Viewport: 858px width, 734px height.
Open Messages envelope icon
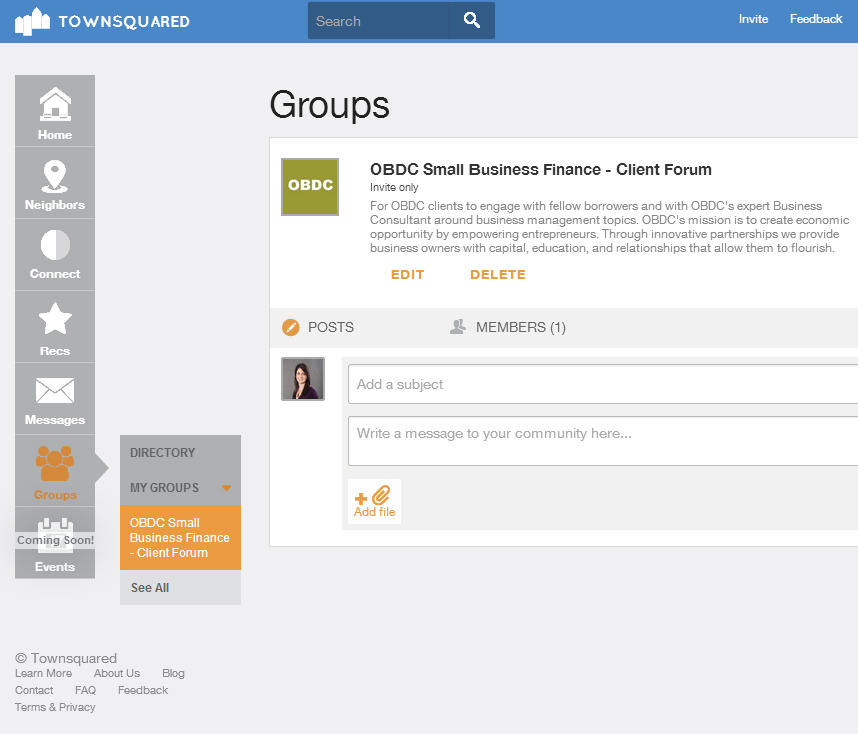point(55,391)
